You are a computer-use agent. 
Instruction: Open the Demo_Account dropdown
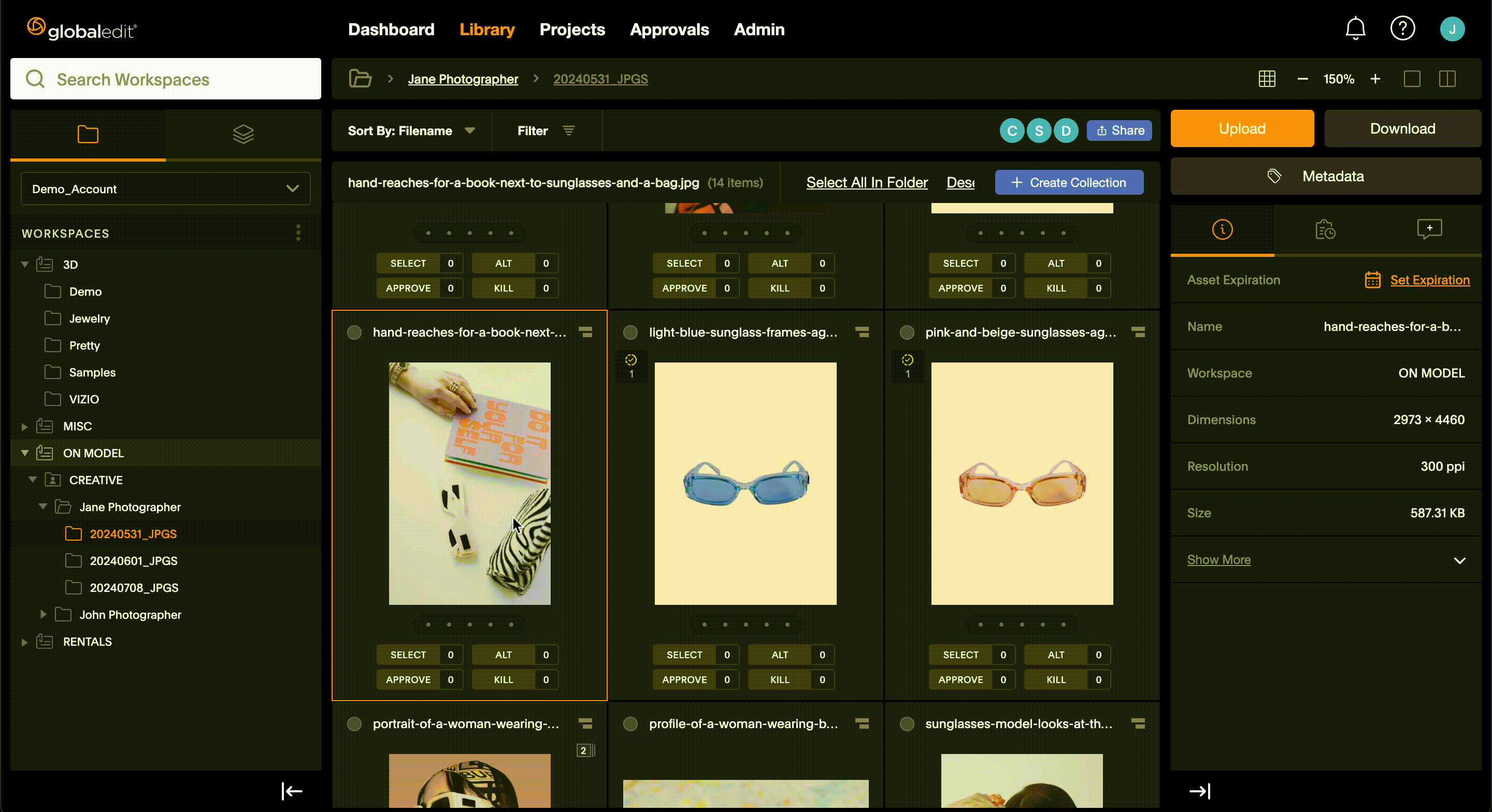pyautogui.click(x=165, y=189)
